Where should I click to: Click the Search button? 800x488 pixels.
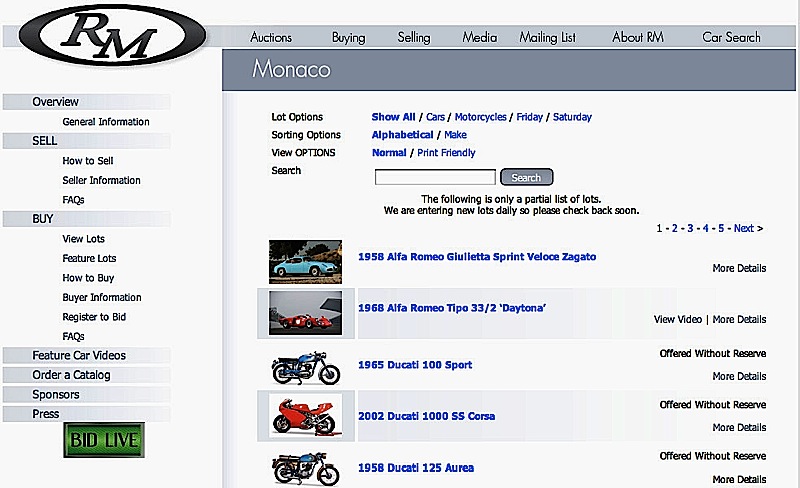coord(526,177)
